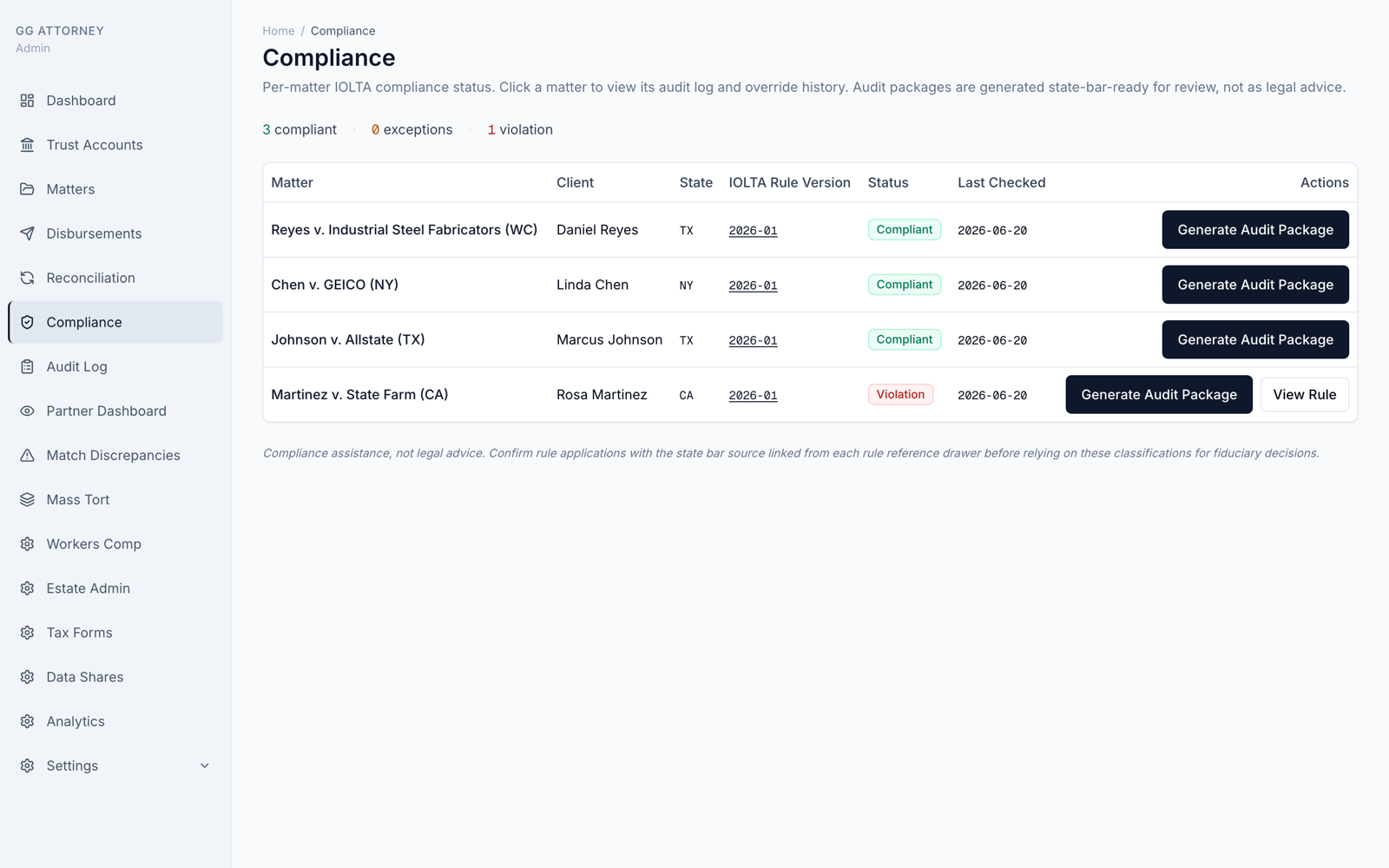Open rule version 2026-01 in Martinez row
Viewport: 1389px width, 868px height.
click(753, 395)
